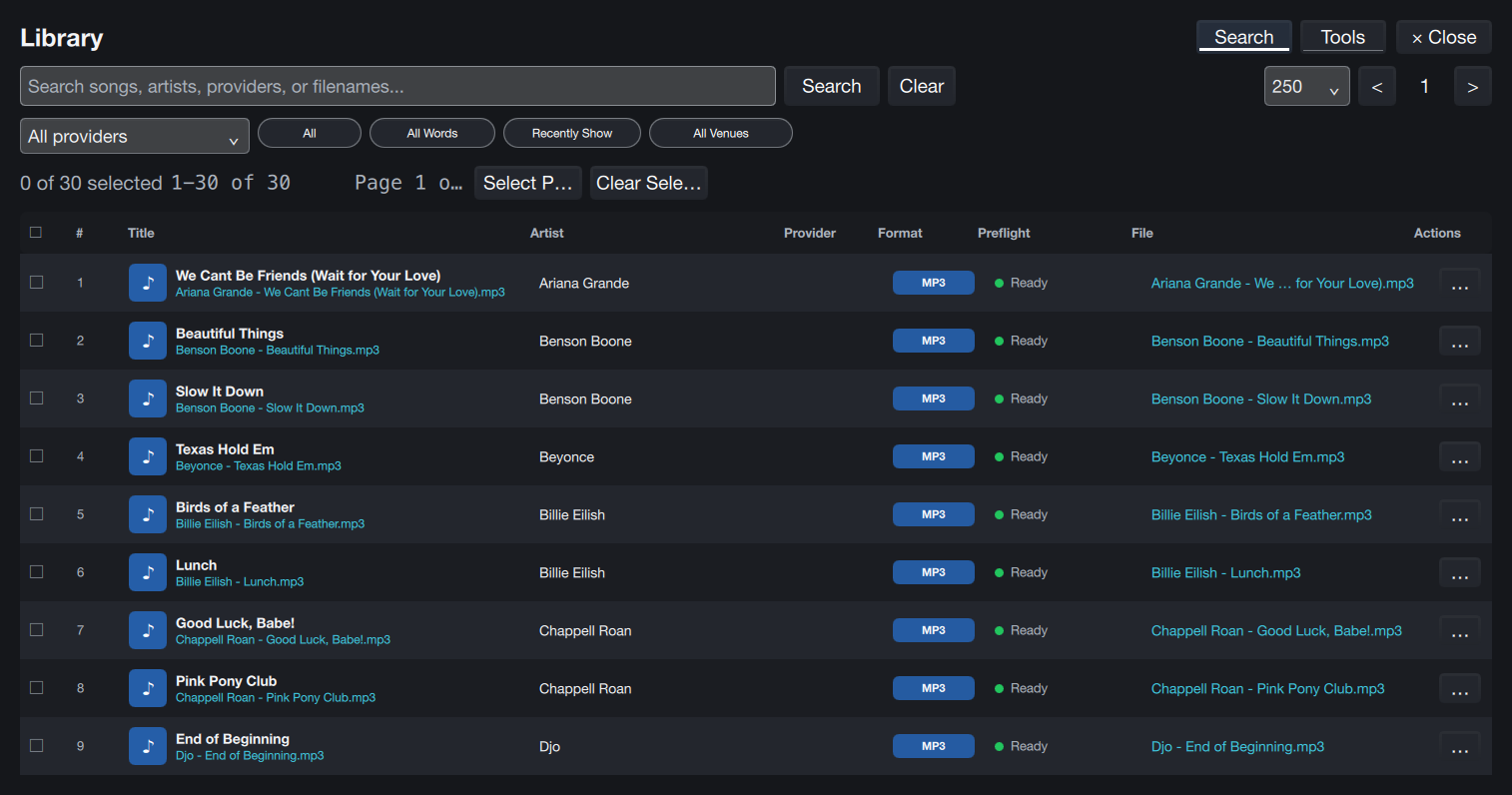Go to the next page arrow
This screenshot has height=795, width=1512.
tap(1473, 86)
